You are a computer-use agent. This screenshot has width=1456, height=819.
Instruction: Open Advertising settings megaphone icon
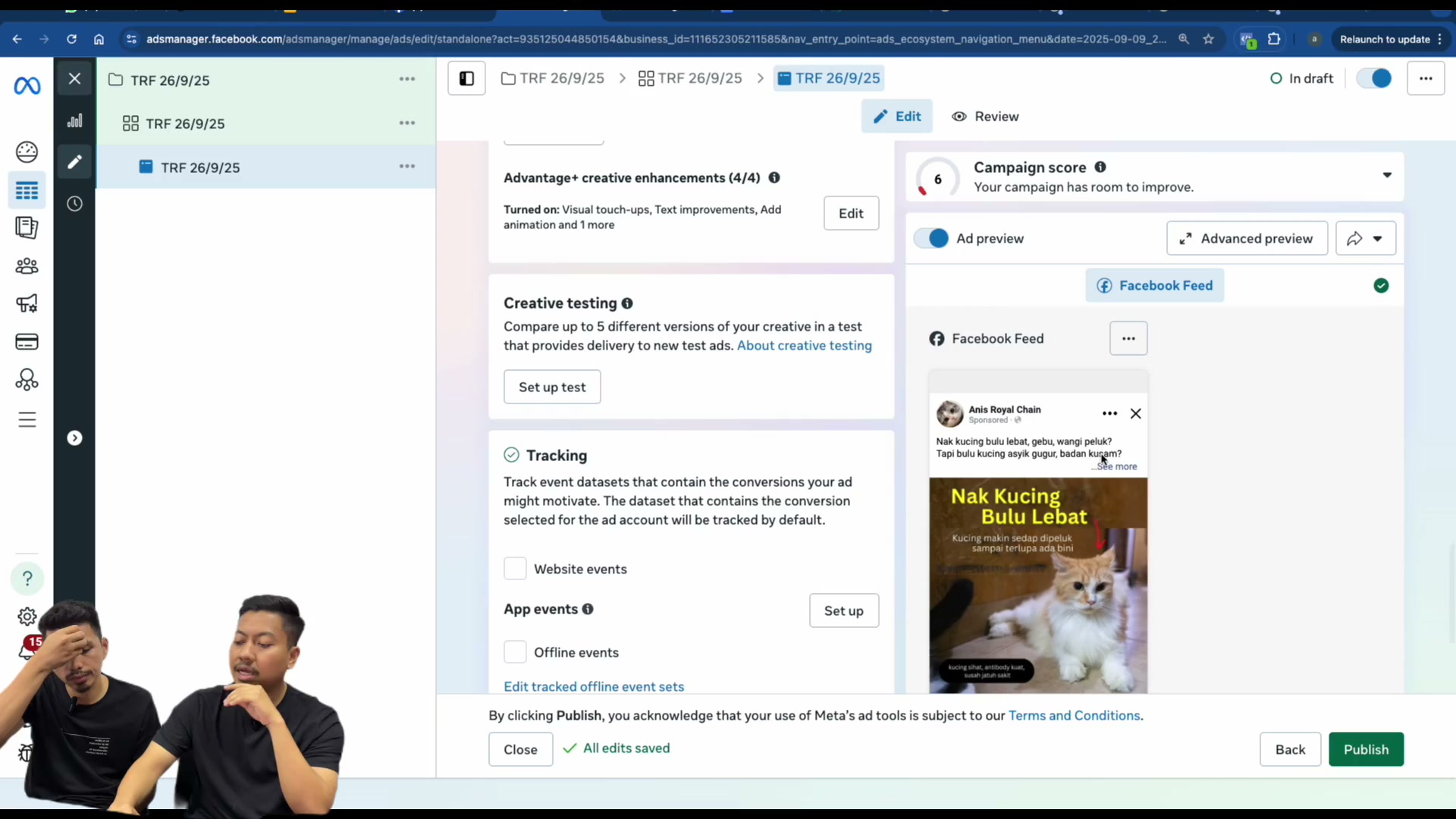27,303
